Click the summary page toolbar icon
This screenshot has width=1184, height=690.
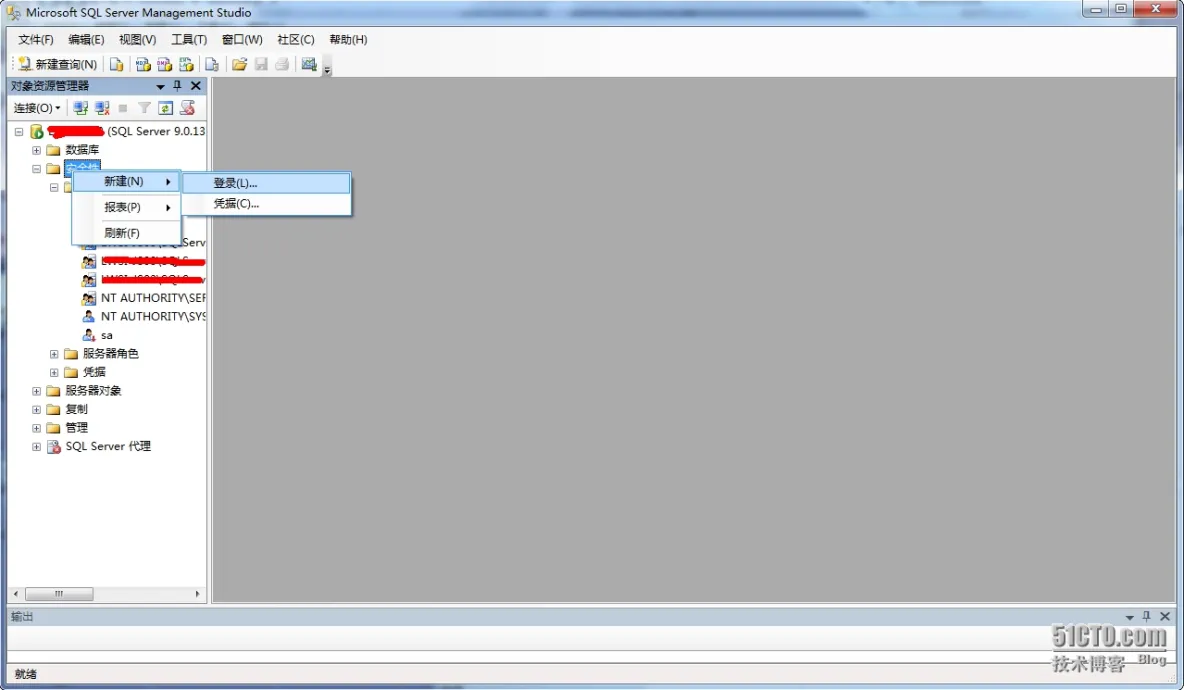(309, 64)
